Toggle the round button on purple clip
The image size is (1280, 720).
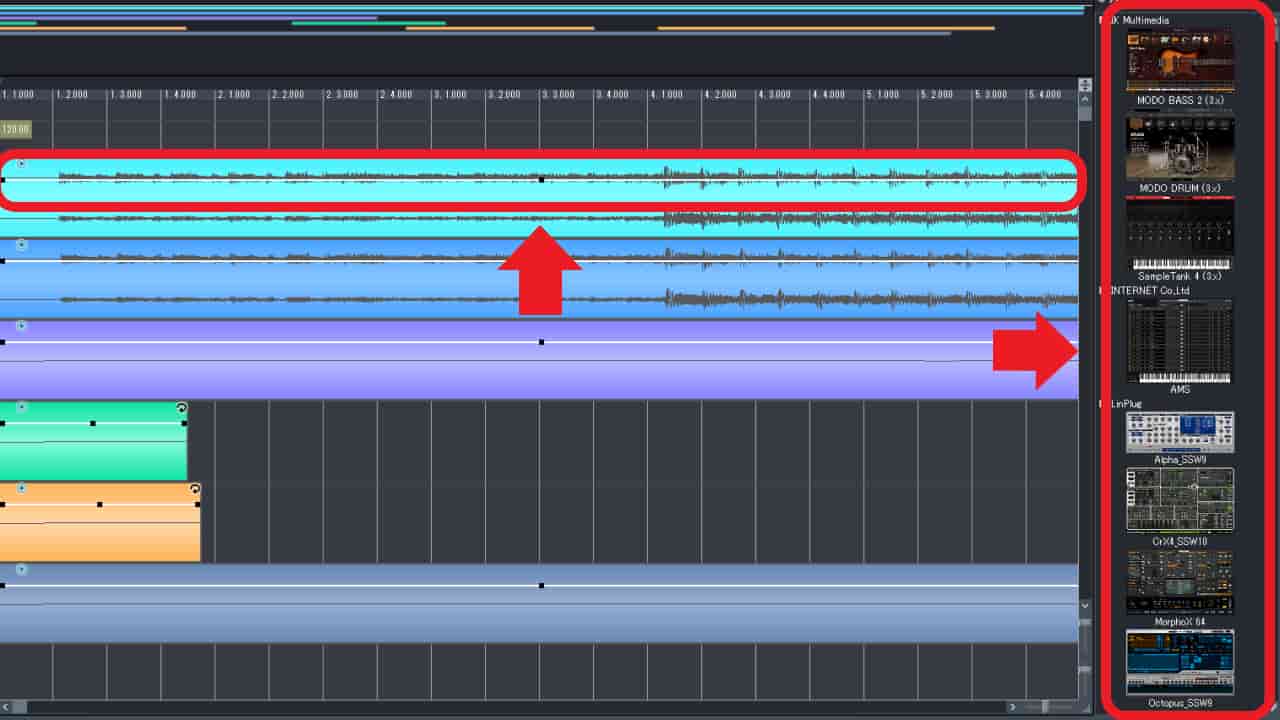coord(21,326)
